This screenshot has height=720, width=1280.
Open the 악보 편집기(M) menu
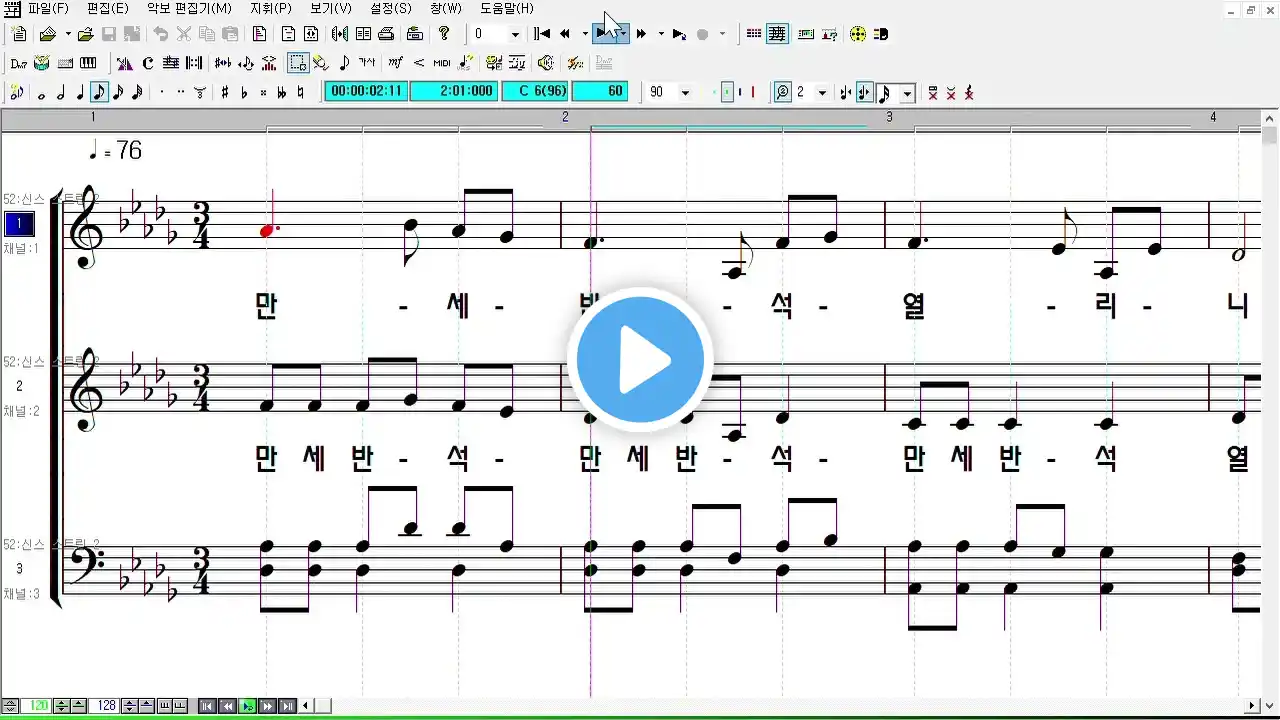[189, 8]
